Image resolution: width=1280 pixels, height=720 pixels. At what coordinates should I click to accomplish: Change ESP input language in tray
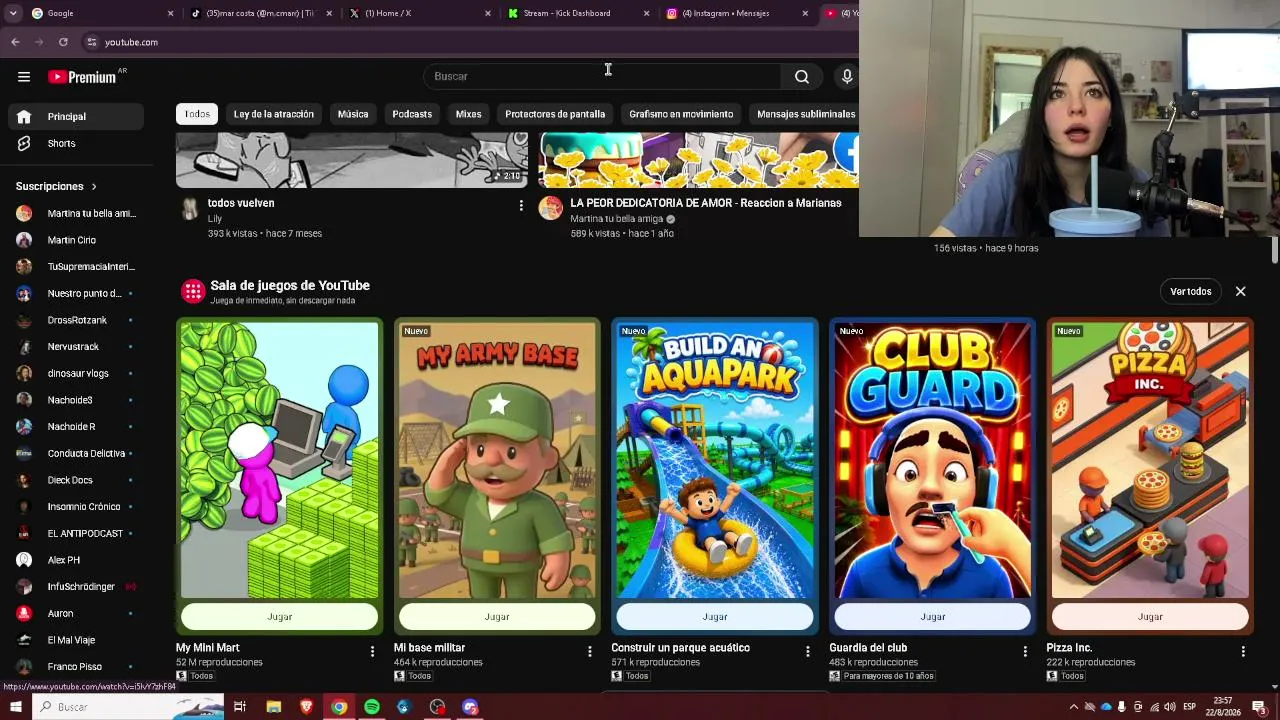tap(1189, 707)
